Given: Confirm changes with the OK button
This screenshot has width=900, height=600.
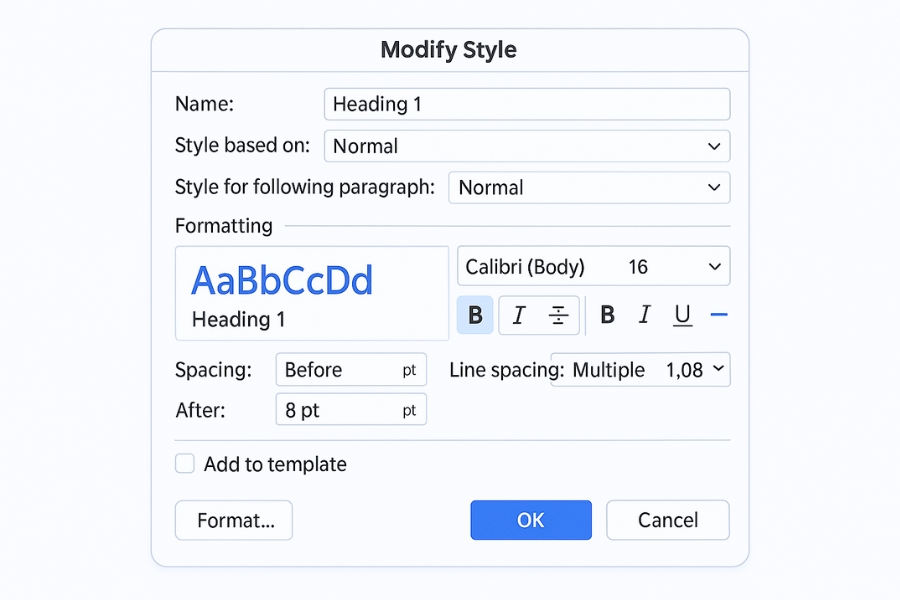Looking at the screenshot, I should click(x=531, y=520).
